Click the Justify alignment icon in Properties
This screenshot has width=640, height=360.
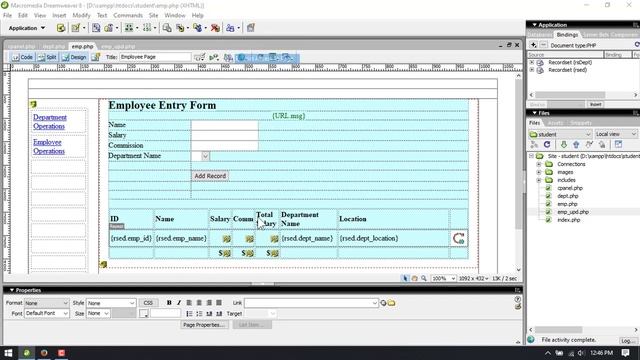coord(219,302)
